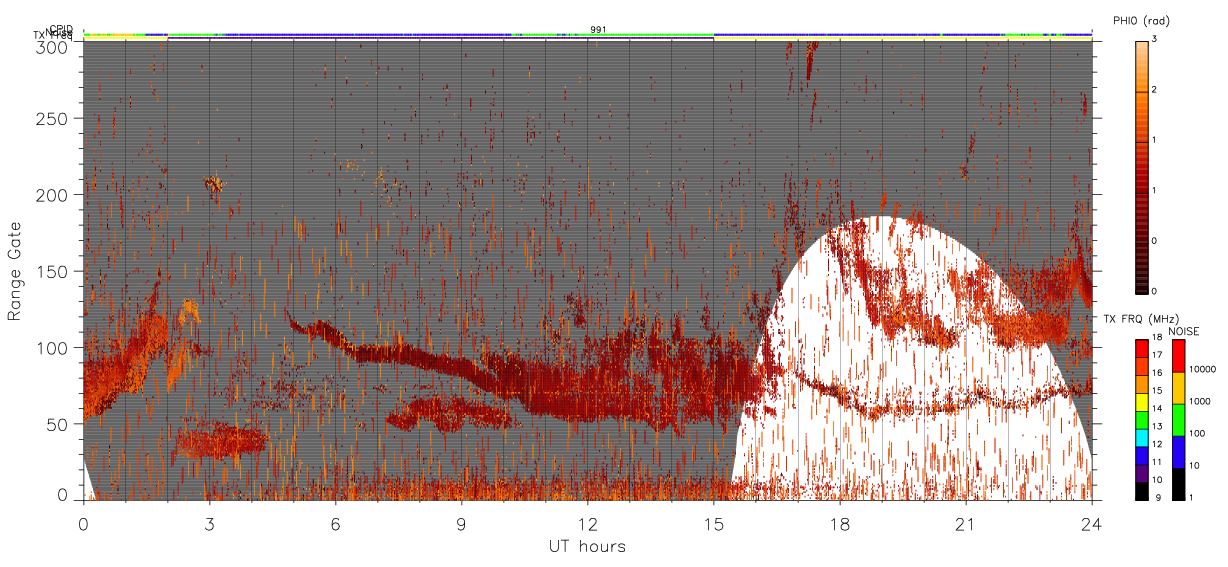Click the TX FRQ legend value 17
Image resolution: width=1228 pixels, height=567 pixels.
pos(1155,355)
